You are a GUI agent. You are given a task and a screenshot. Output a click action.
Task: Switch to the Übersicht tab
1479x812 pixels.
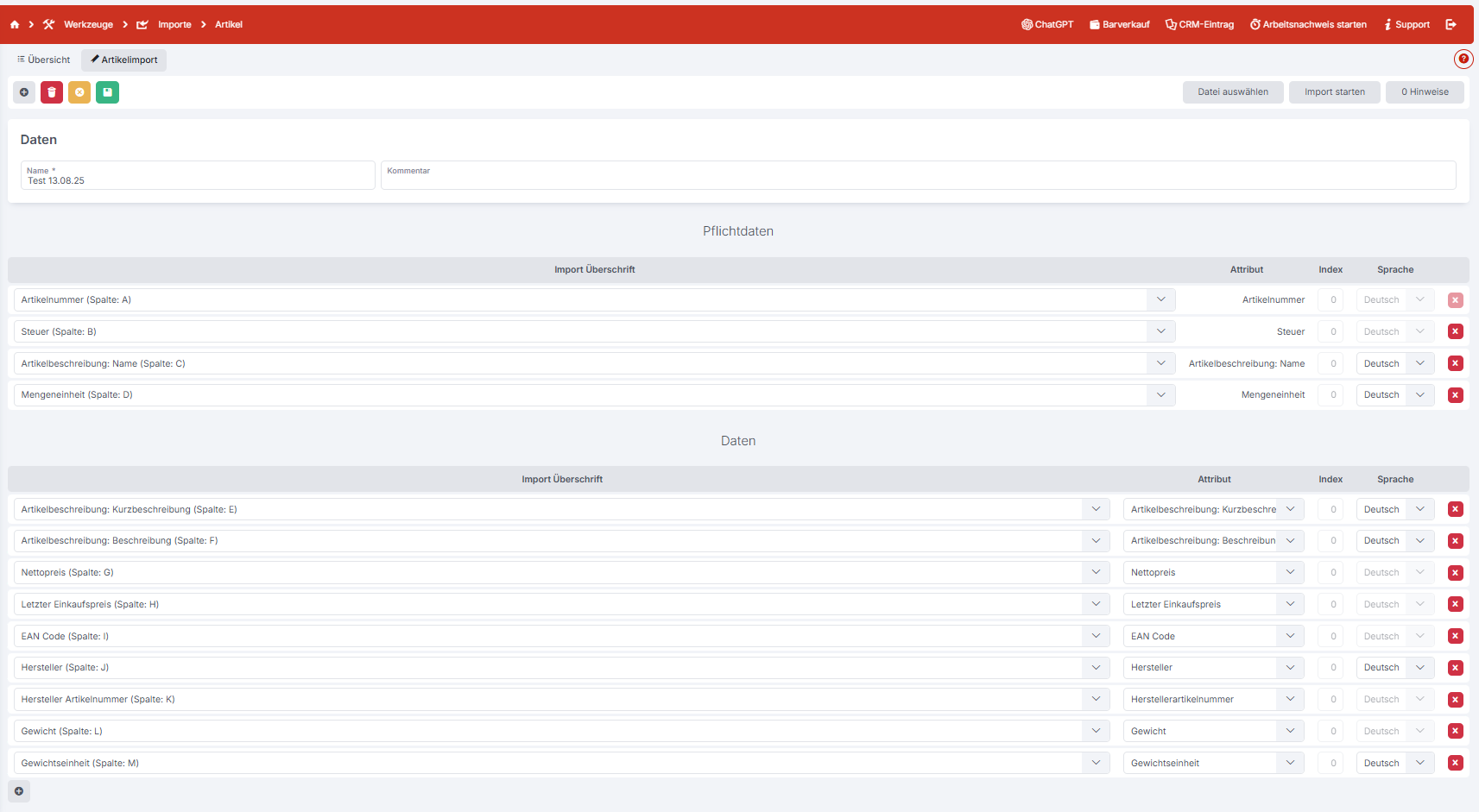coord(44,60)
